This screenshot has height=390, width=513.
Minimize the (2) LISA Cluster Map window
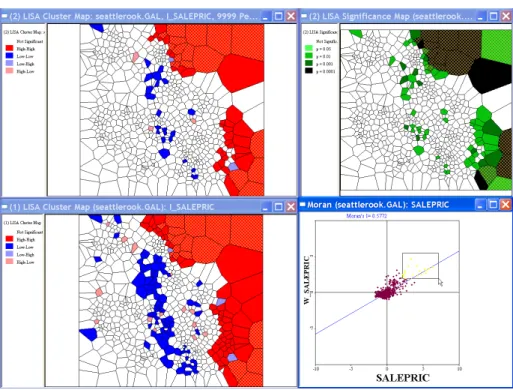pyautogui.click(x=265, y=16)
